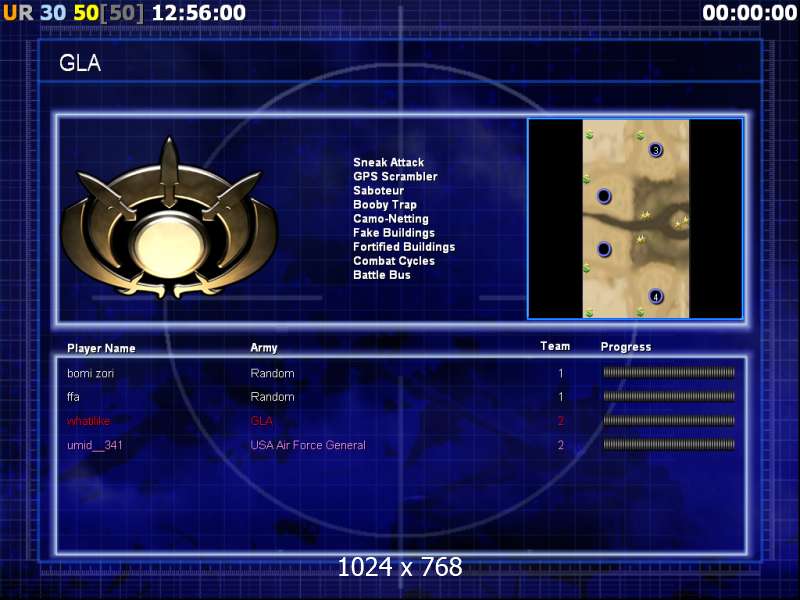The height and width of the screenshot is (600, 800).
Task: Click the Fake Buildings entry
Action: click(394, 233)
